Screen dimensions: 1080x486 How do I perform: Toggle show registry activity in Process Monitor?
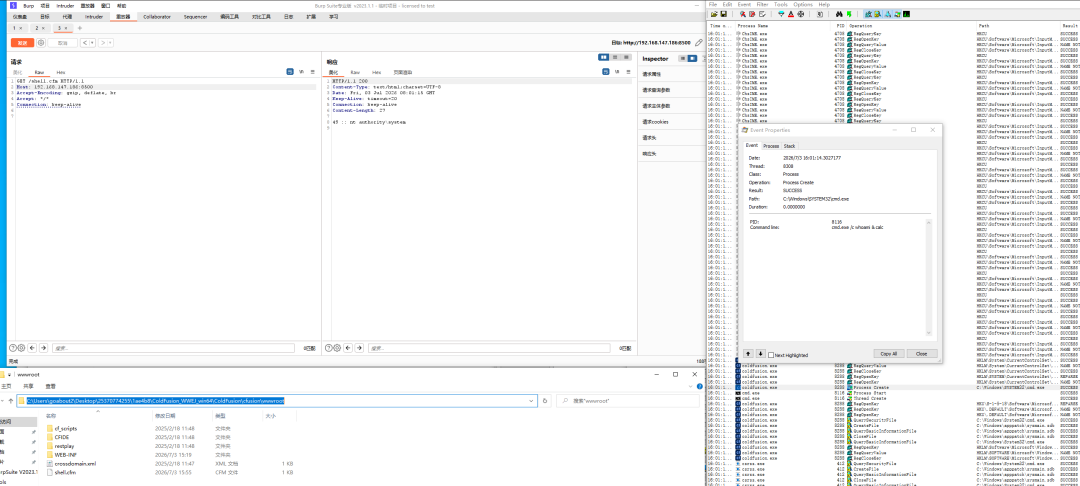tap(868, 14)
